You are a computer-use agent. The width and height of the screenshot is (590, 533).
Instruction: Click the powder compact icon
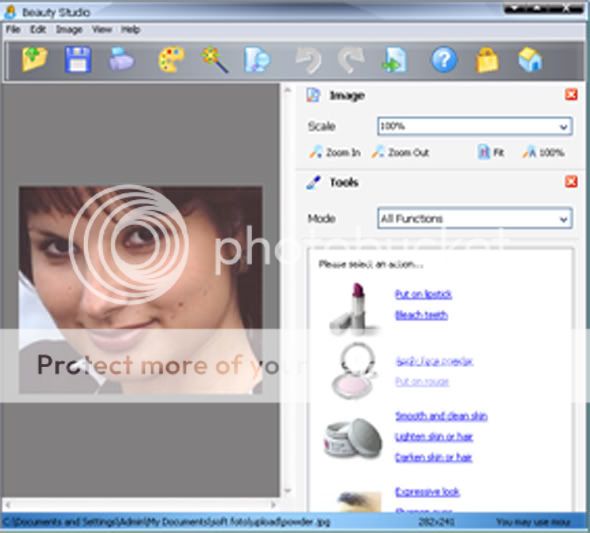(354, 371)
